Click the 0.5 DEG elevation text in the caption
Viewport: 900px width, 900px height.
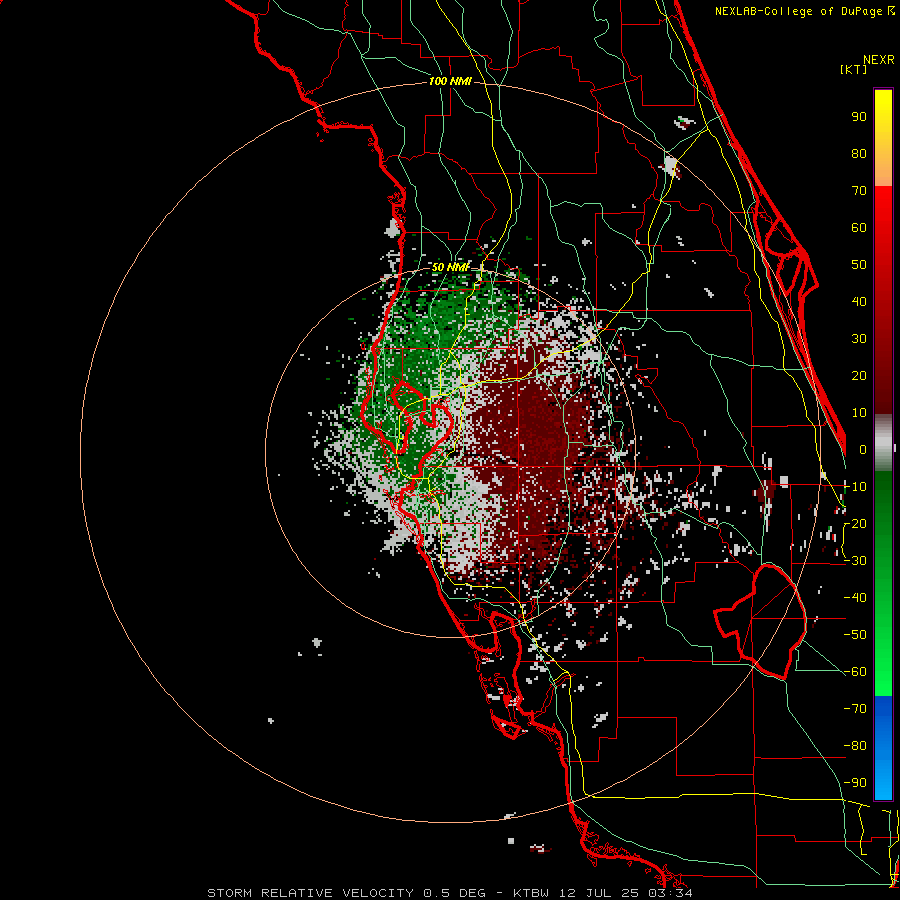(x=455, y=893)
